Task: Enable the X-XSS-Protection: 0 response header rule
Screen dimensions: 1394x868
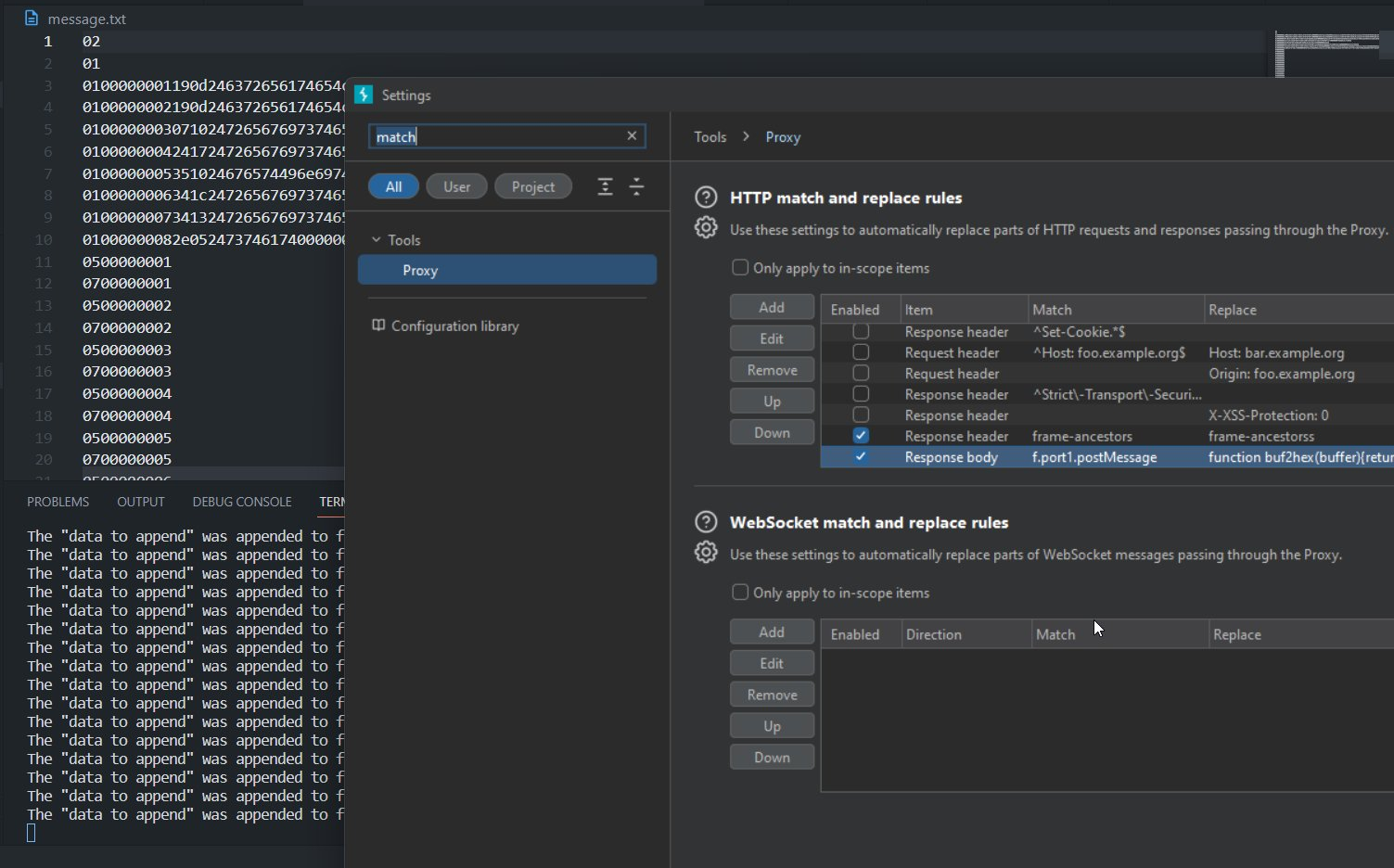Action: (861, 415)
